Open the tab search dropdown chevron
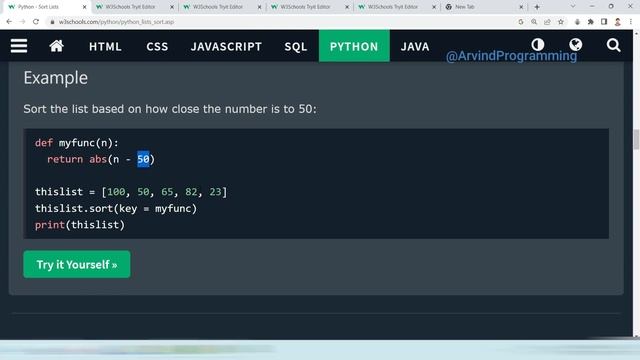Screen dimensions: 640x360 pos(573,7)
